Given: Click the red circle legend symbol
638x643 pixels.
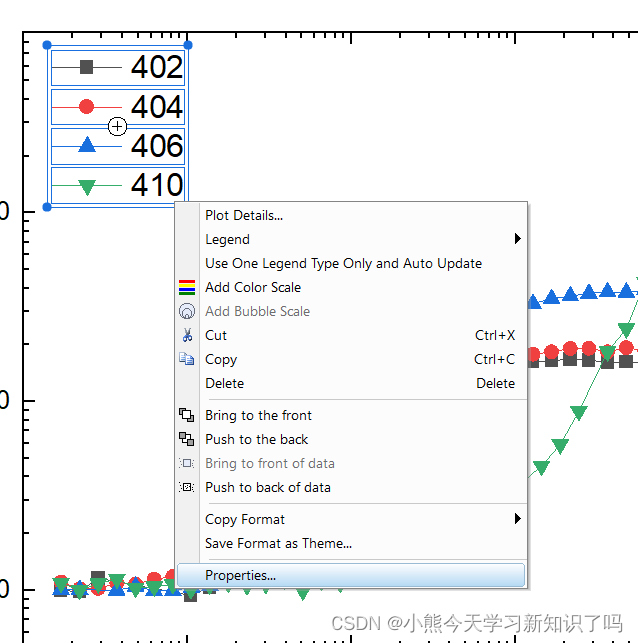Looking at the screenshot, I should (87, 107).
